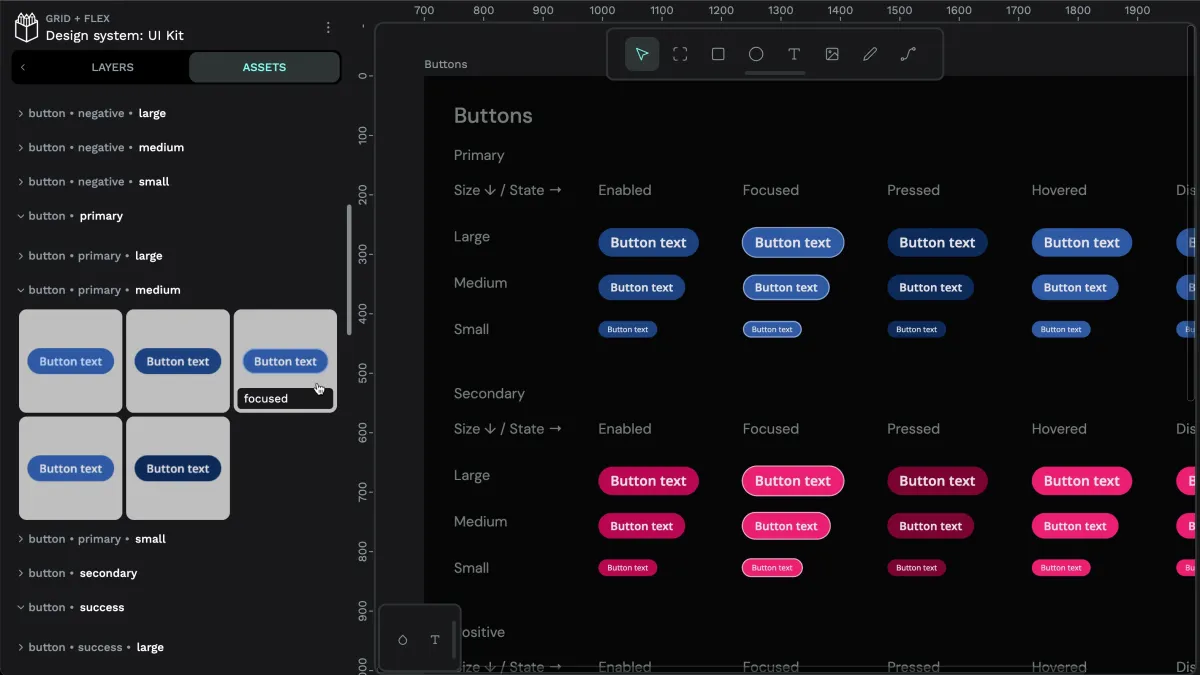Select the Image tool
Screen dimensions: 1200x675
(x=832, y=54)
